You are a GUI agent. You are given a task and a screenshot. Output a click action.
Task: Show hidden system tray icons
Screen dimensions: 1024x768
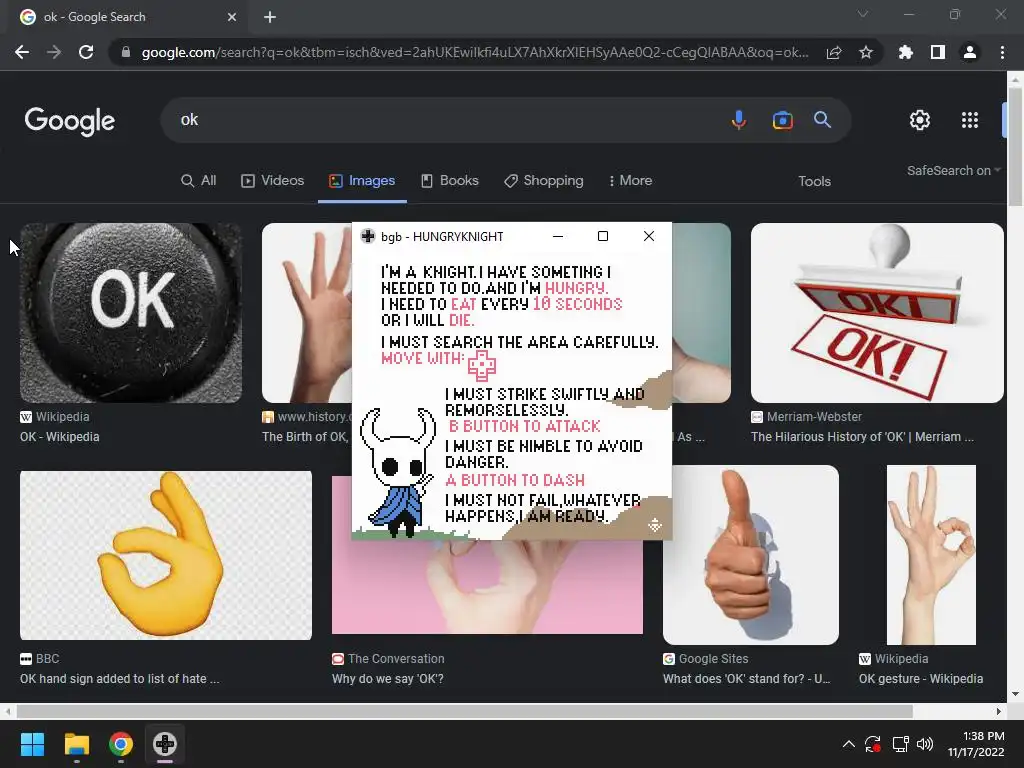(848, 744)
